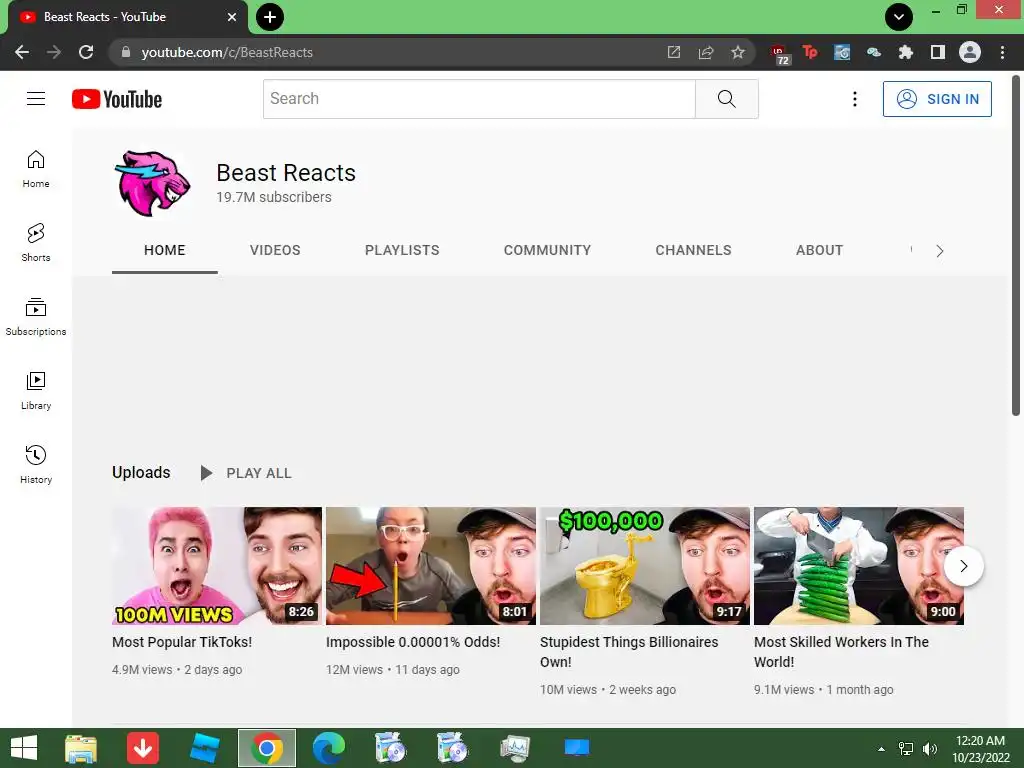Click the share page icon in address bar

706,52
